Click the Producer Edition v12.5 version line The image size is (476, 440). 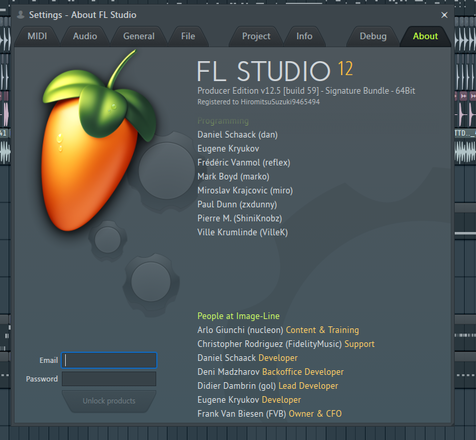[306, 91]
